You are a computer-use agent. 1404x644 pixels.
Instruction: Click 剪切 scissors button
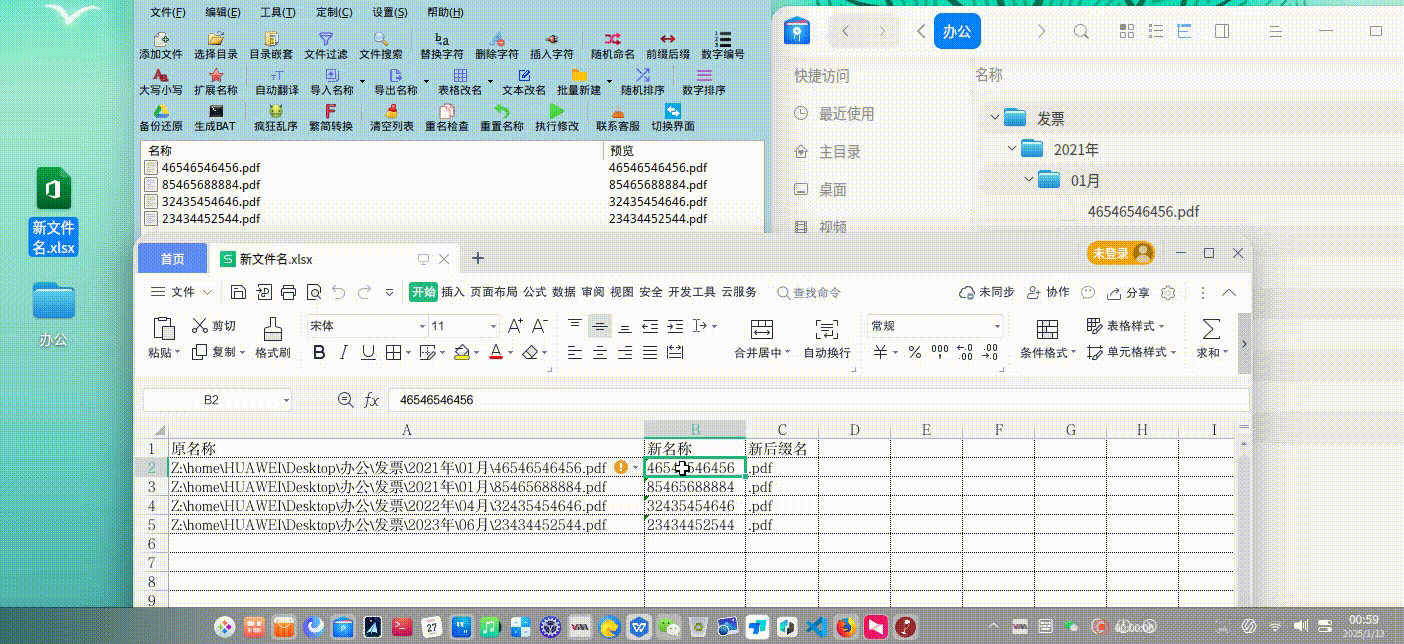pyautogui.click(x=213, y=326)
